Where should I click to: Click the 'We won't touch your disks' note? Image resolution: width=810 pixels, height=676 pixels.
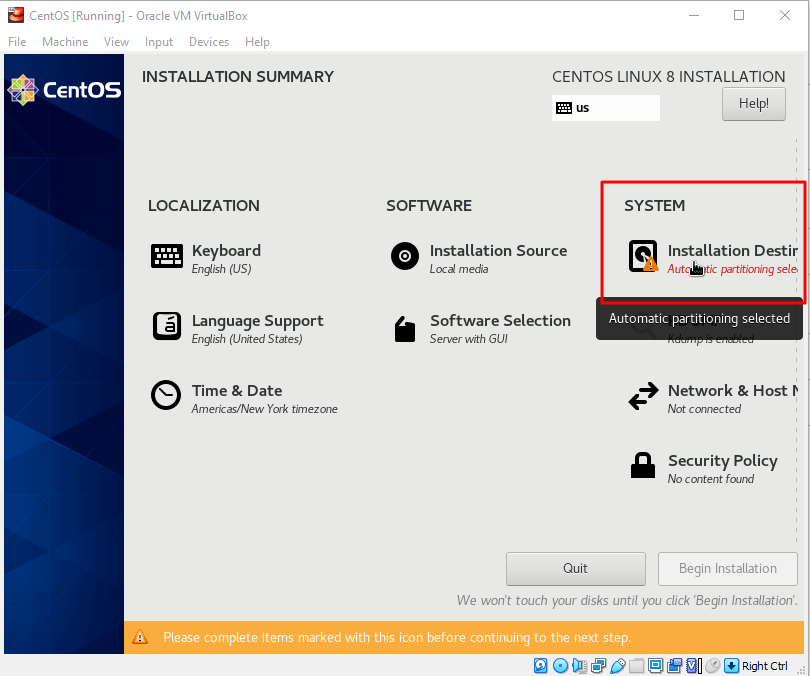(x=627, y=600)
